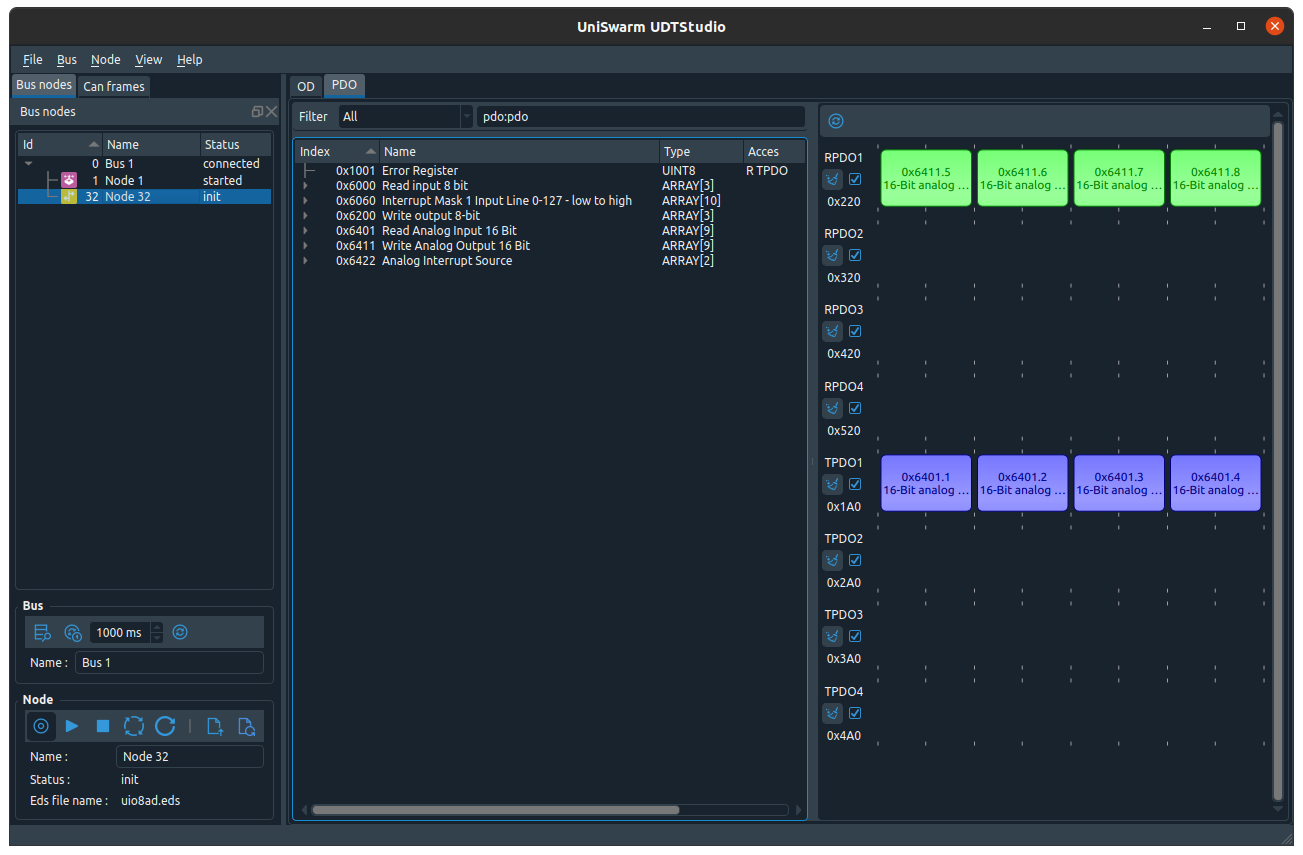Open the Help menu
The height and width of the screenshot is (855, 1303).
190,60
